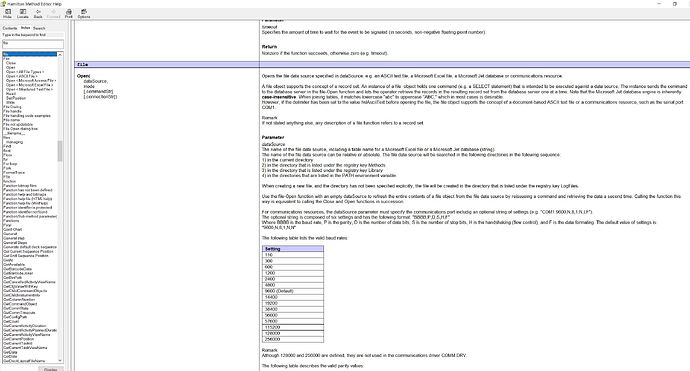This screenshot has width=690, height=371.
Task: Go Back using the toolbar arrow
Action: point(38,13)
